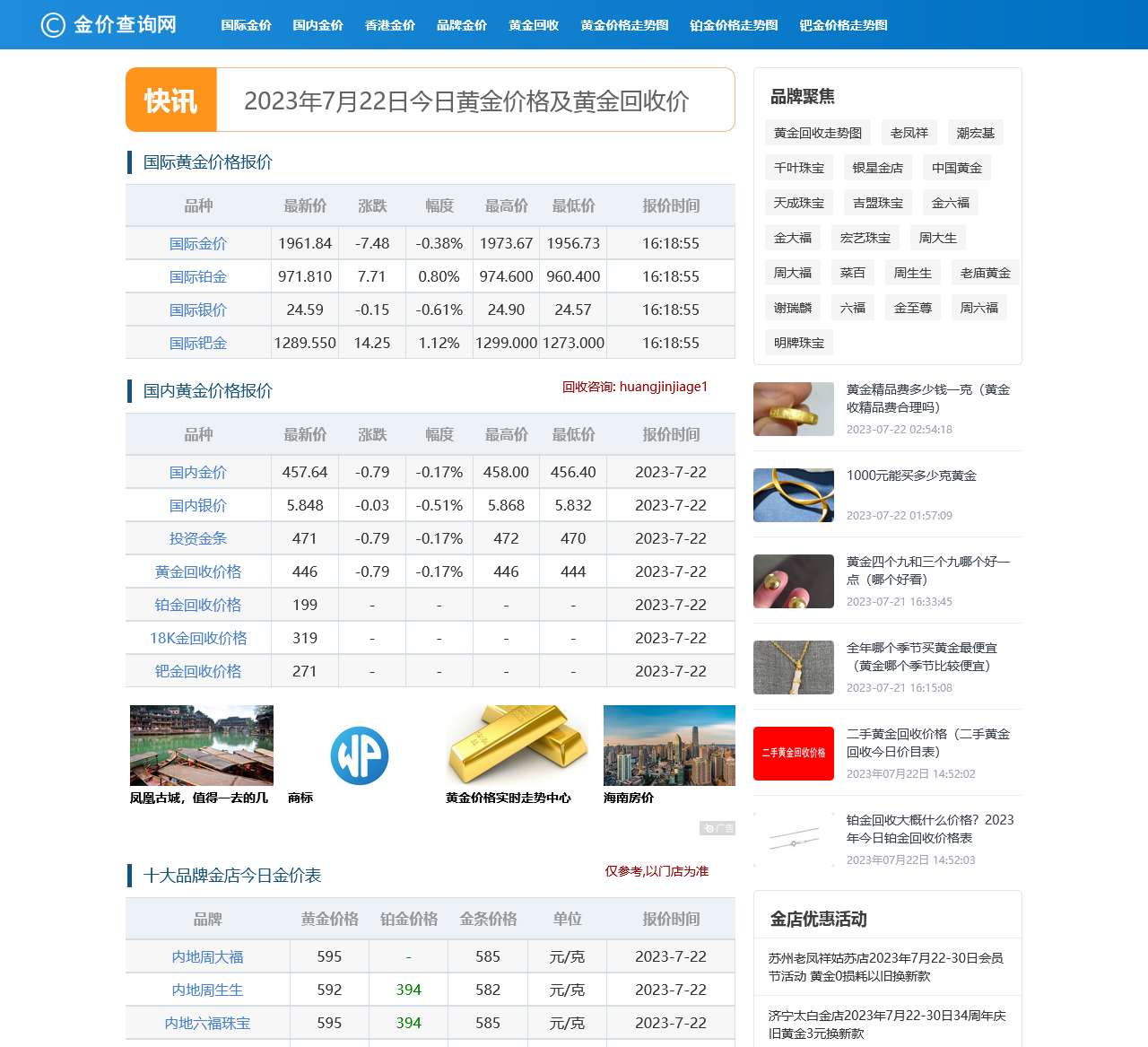Select the 周大生 brand tag
The image size is (1148, 1047).
tap(938, 238)
